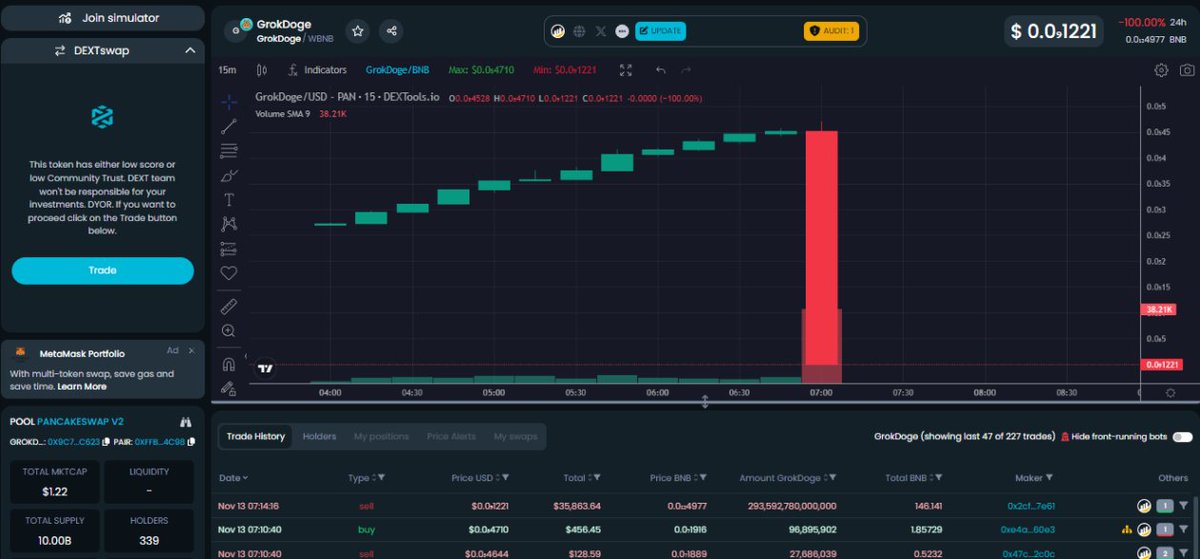Viewport: 1200px width, 559px height.
Task: Select the forecasting and measurement tool
Action: [x=229, y=248]
